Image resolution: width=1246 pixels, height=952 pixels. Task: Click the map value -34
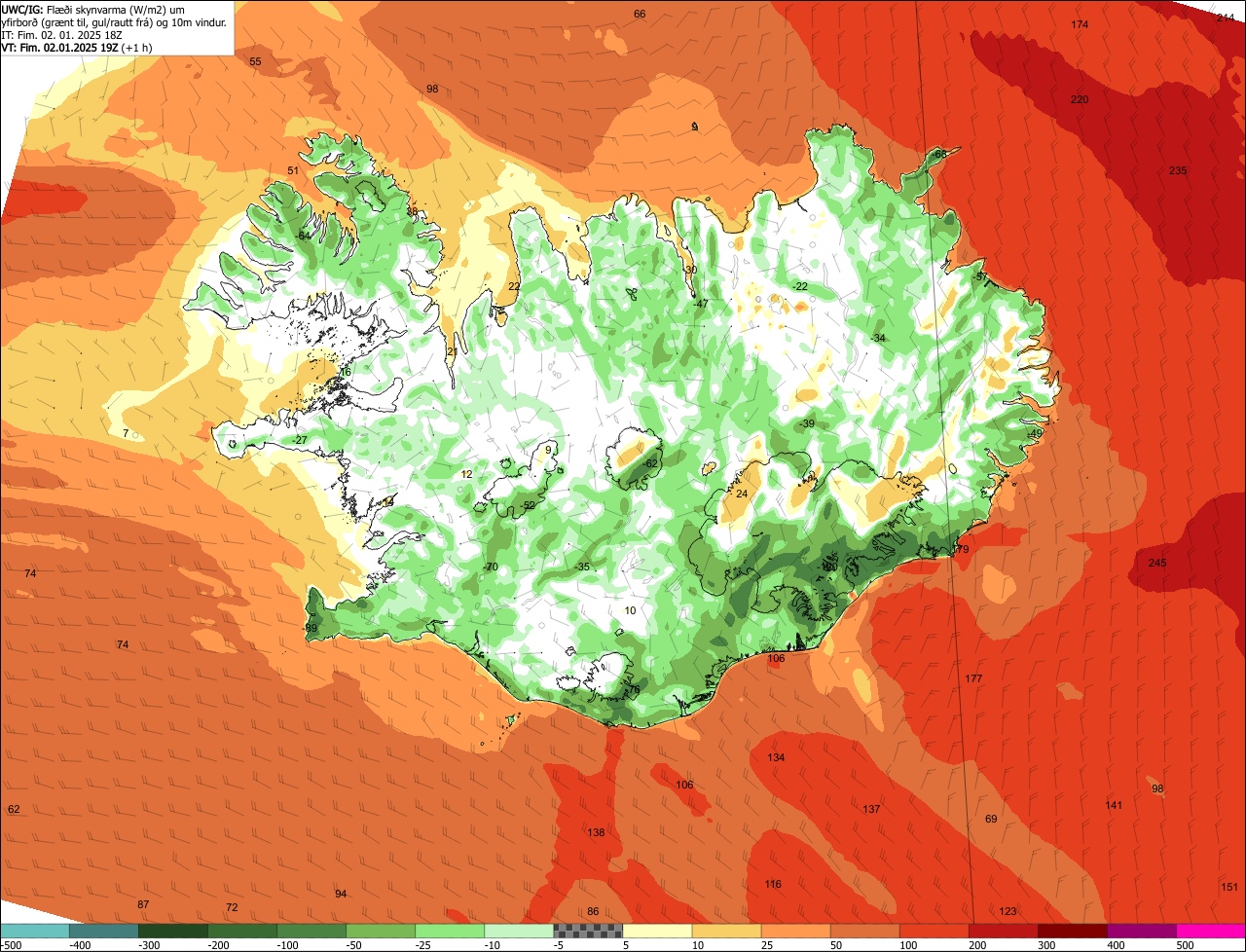coord(878,338)
